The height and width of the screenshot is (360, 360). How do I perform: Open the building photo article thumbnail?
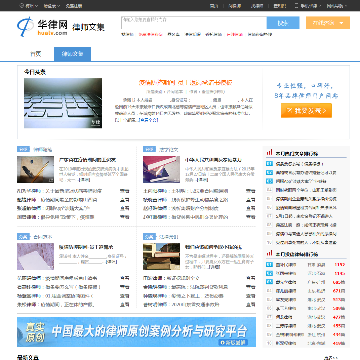(x=161, y=256)
